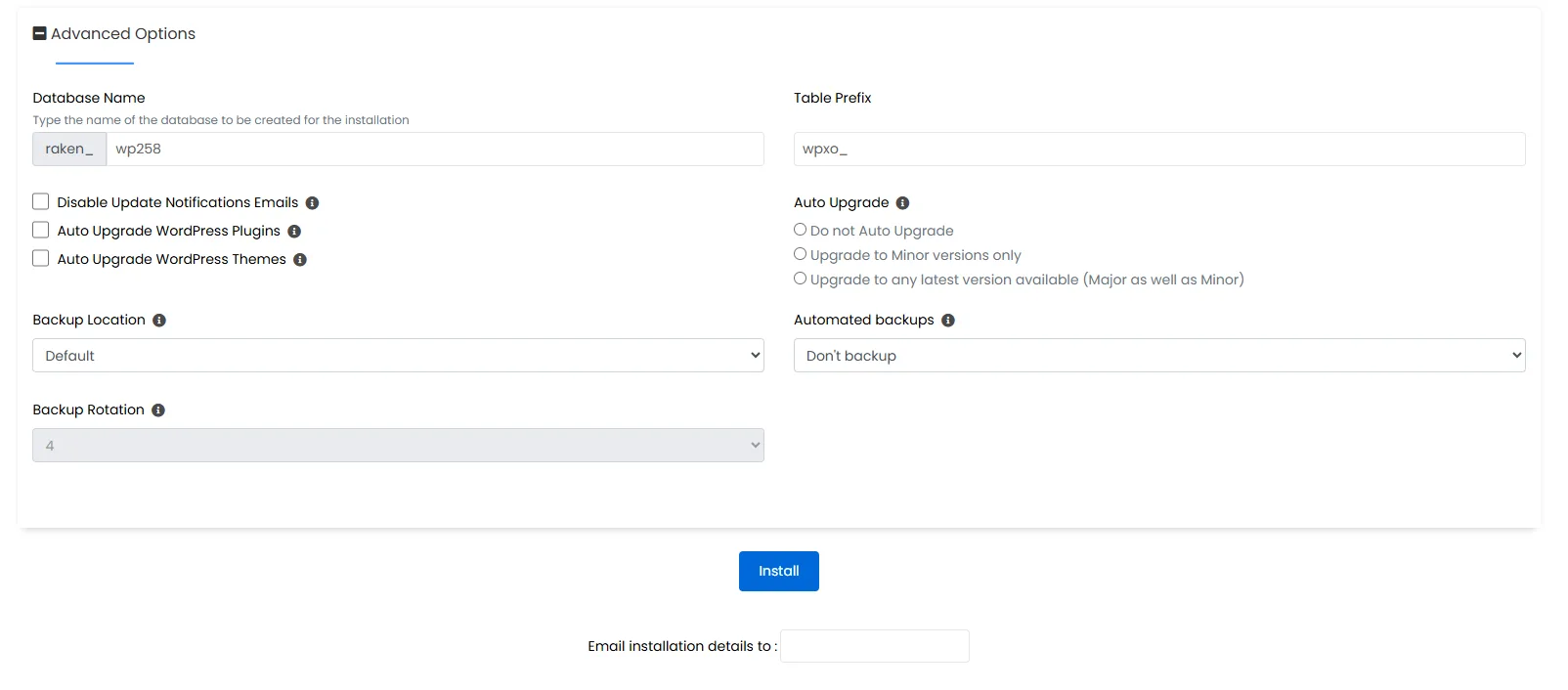Image resolution: width=1568 pixels, height=690 pixels.
Task: Open the Backup Rotation dropdown
Action: (x=398, y=446)
